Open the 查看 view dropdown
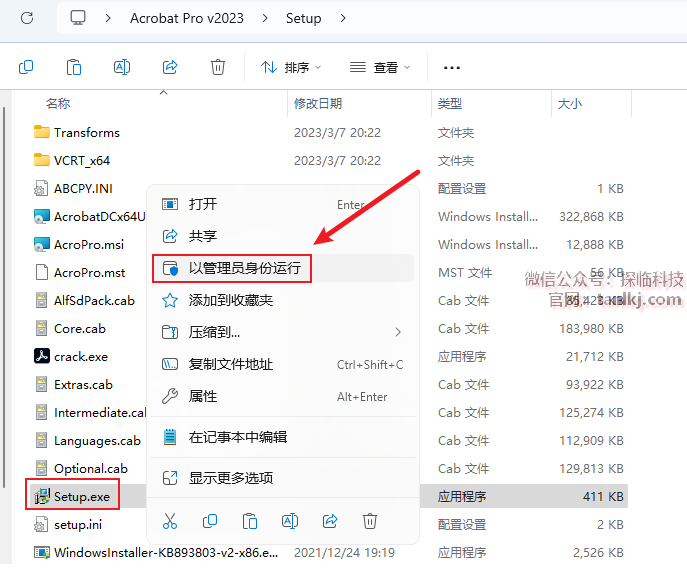This screenshot has height=570, width=687. [x=380, y=67]
